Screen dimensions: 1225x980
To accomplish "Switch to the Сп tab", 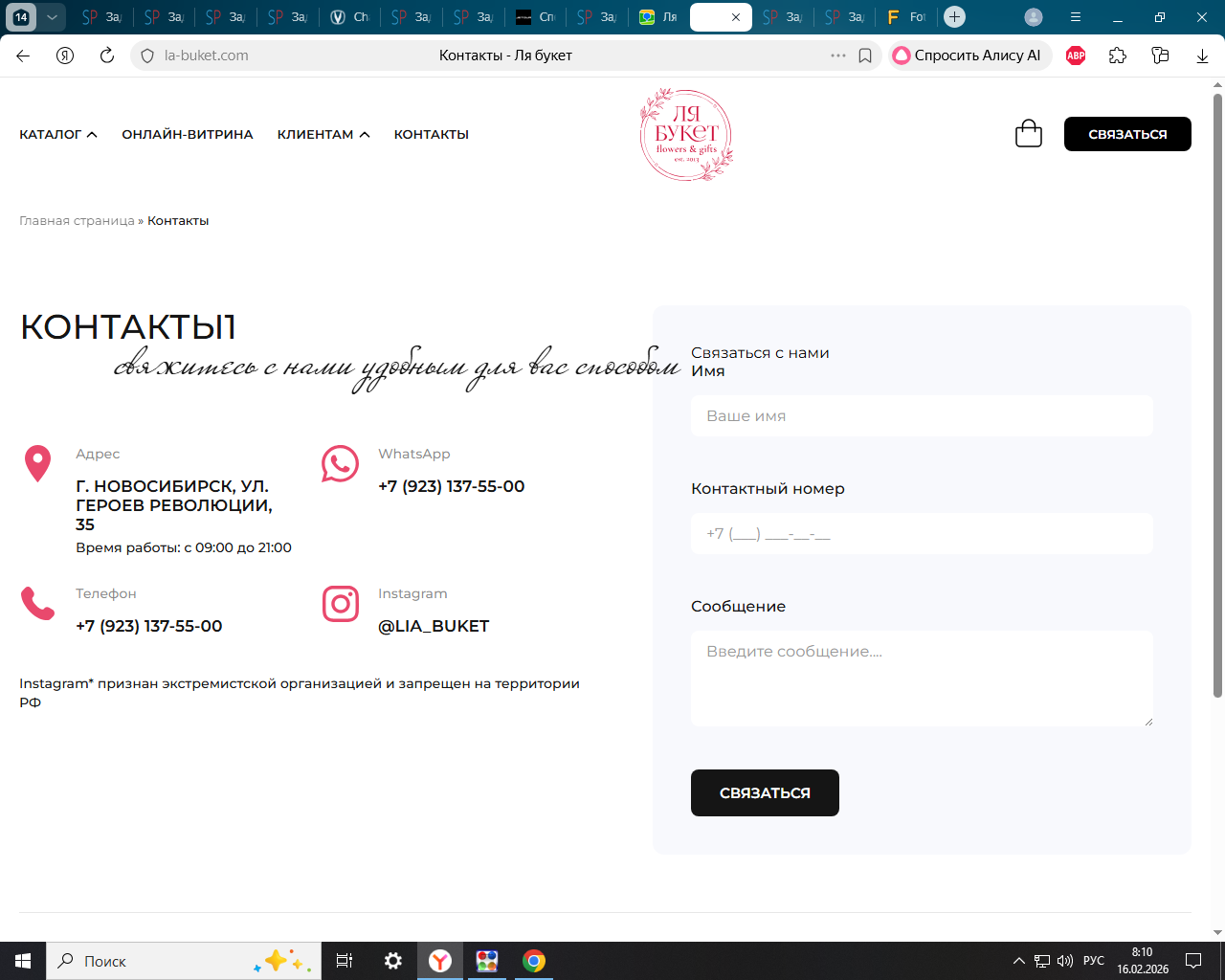I will pyautogui.click(x=535, y=17).
